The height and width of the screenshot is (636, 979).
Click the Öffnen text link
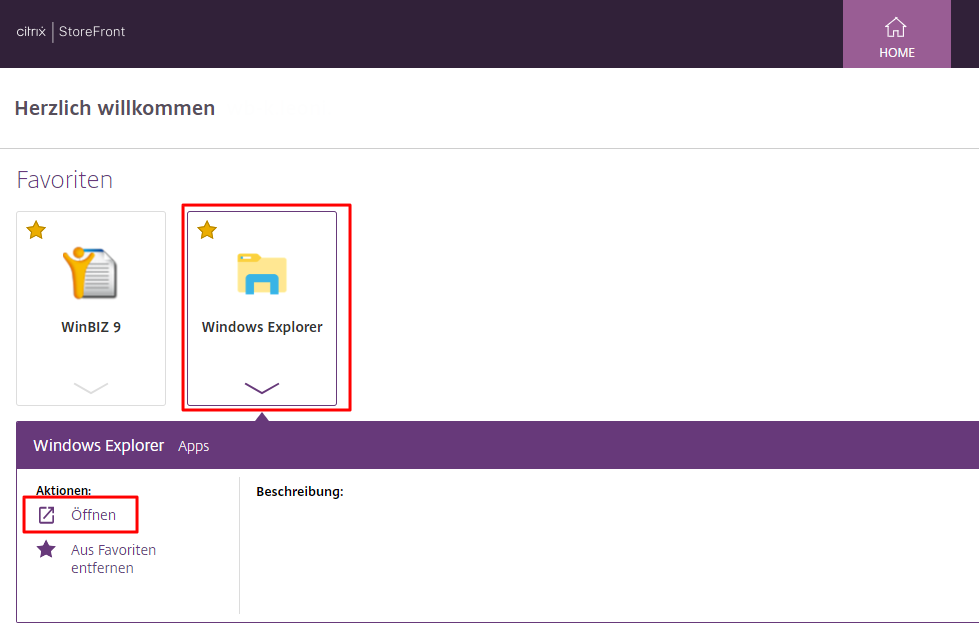click(93, 515)
